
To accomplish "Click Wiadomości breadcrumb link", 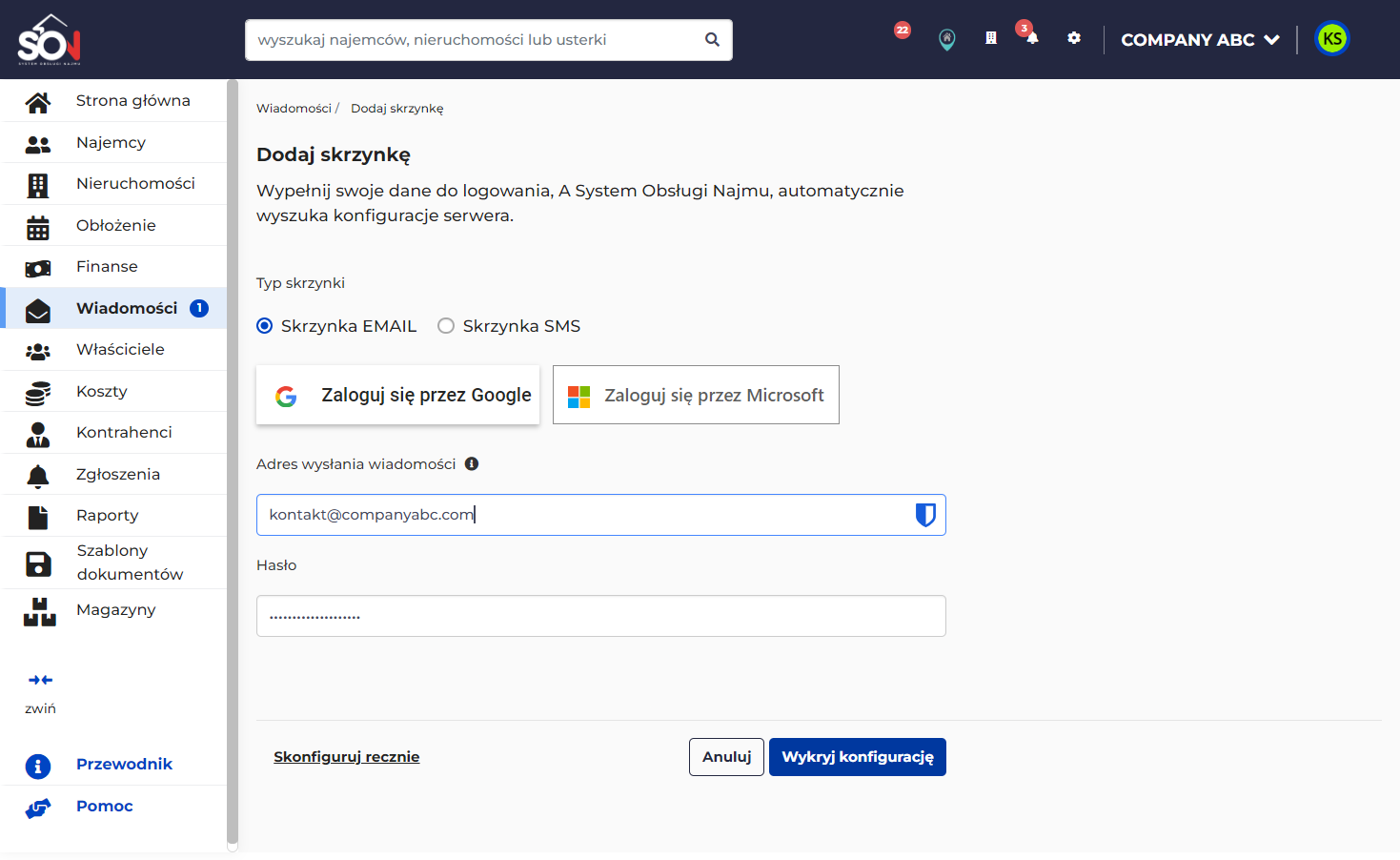I will click(x=294, y=109).
